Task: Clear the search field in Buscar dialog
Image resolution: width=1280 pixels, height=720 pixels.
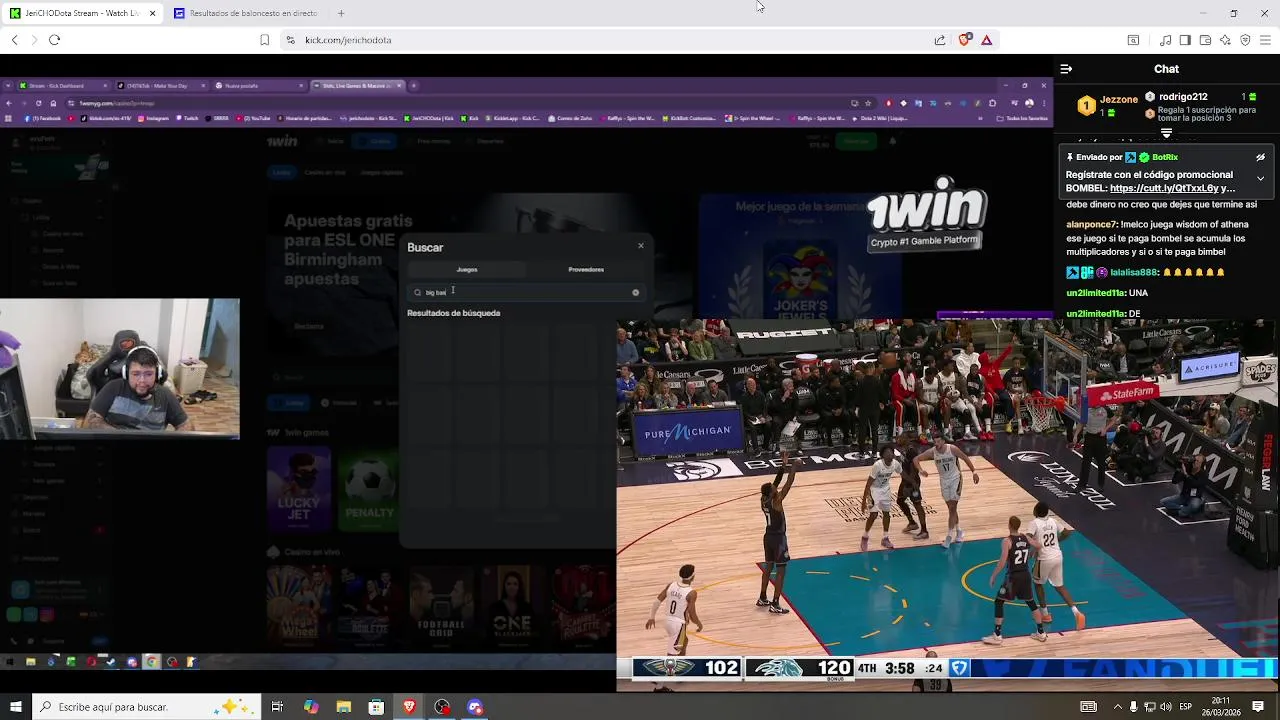Action: coord(635,292)
